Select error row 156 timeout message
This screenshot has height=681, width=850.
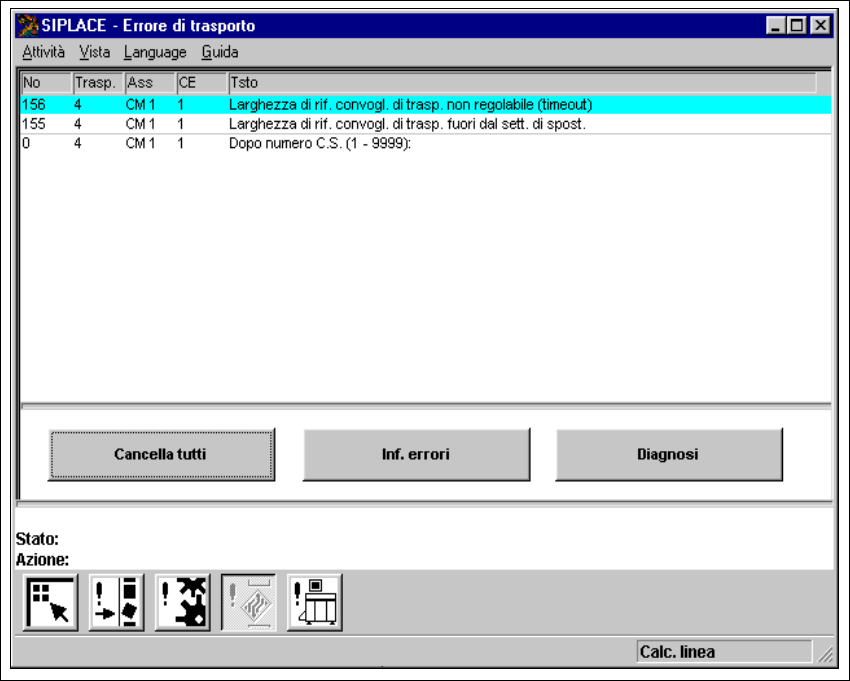(x=426, y=105)
